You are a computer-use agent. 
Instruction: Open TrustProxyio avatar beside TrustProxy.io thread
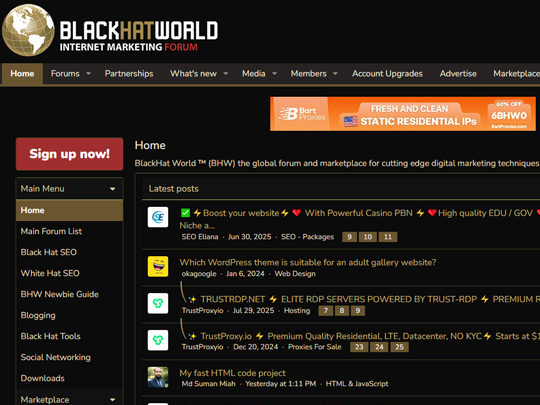158,340
